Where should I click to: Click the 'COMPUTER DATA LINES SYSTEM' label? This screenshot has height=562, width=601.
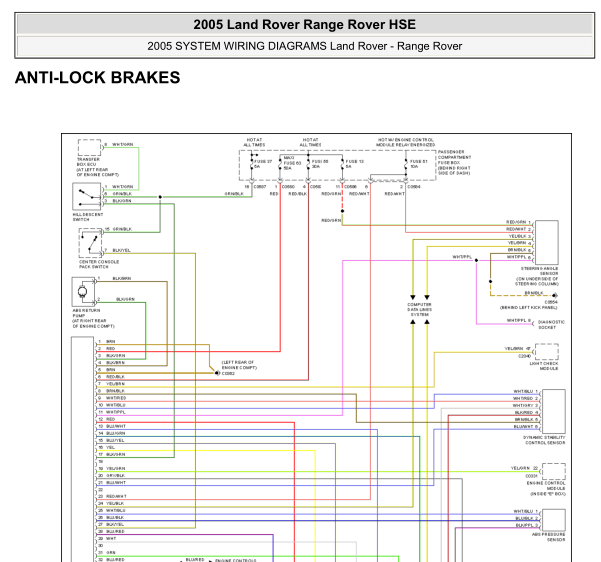(x=419, y=309)
